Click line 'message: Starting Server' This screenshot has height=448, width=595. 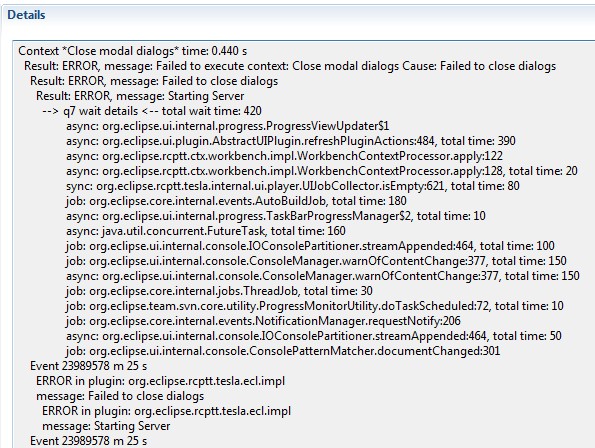106,426
